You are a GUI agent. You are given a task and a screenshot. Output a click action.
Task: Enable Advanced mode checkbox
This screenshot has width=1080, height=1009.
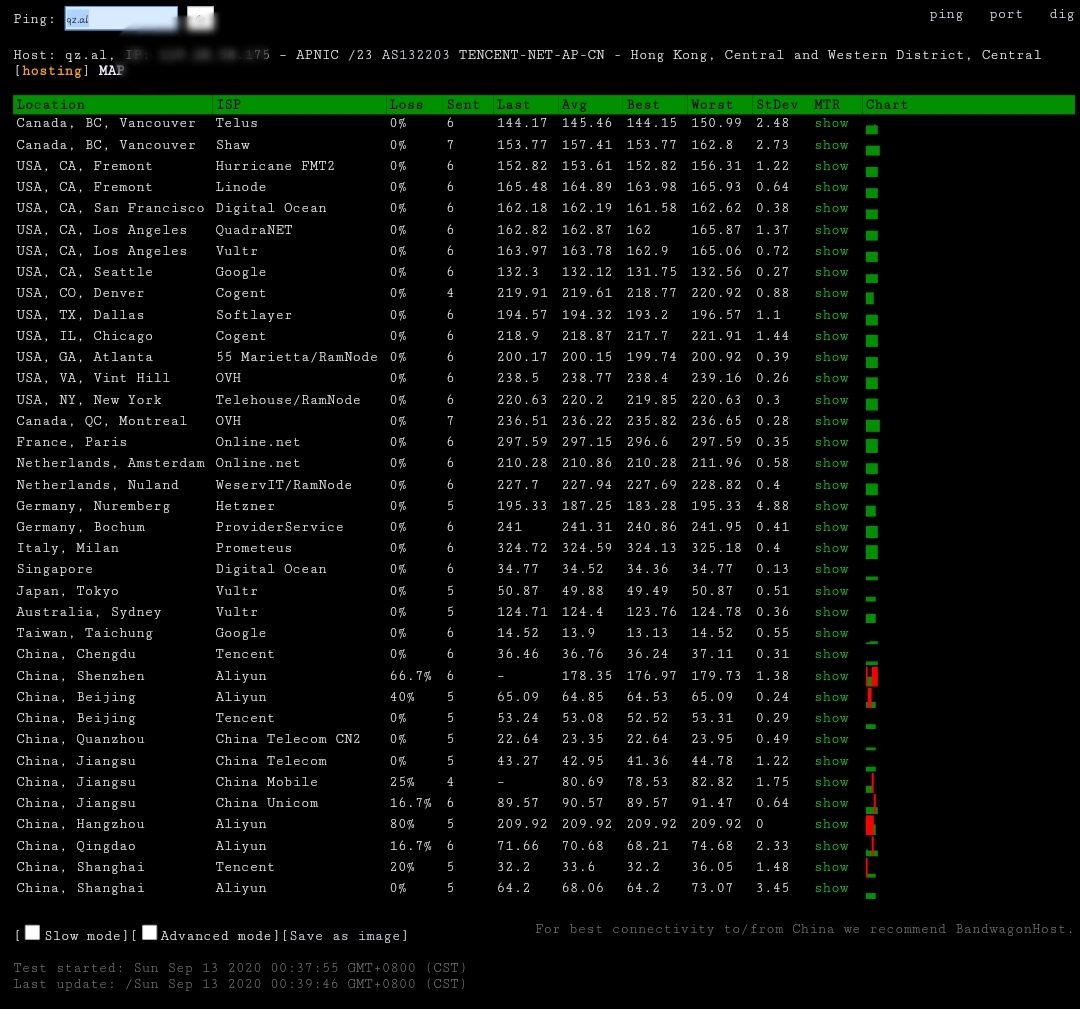coord(149,933)
